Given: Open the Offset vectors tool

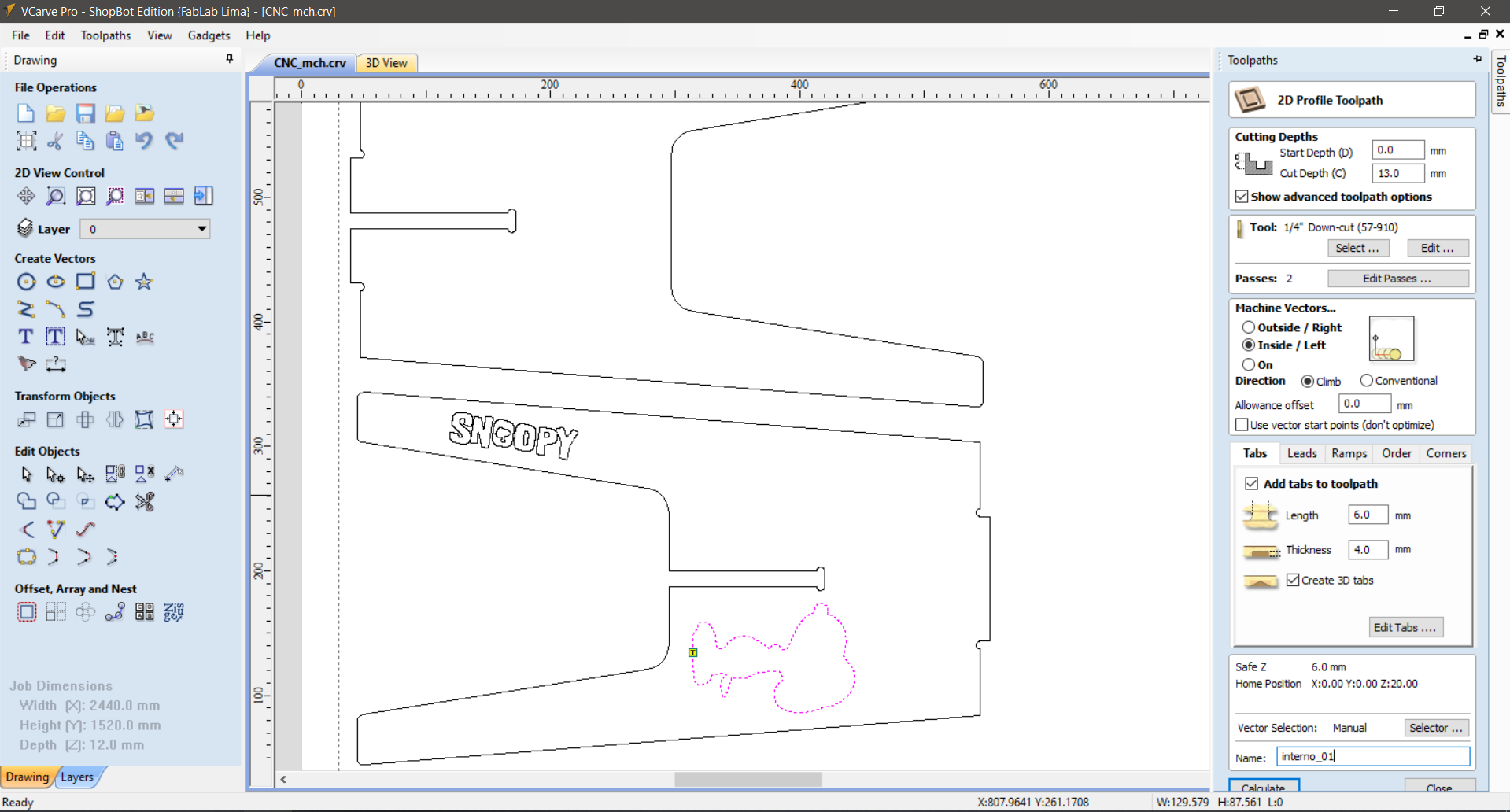Looking at the screenshot, I should (x=26, y=612).
